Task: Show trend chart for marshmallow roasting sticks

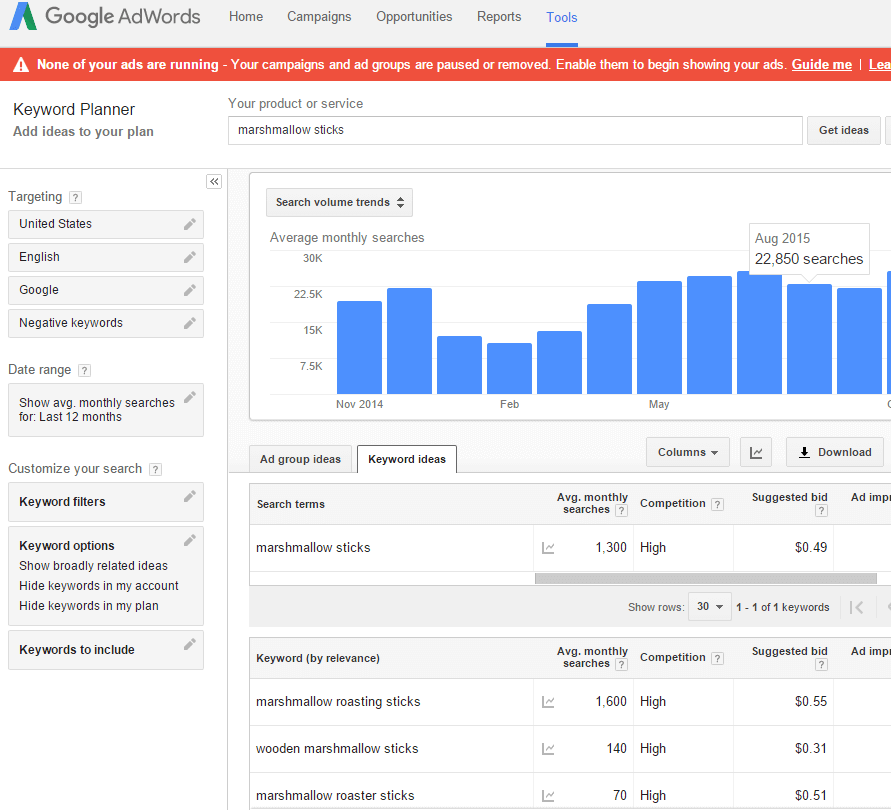Action: (548, 702)
